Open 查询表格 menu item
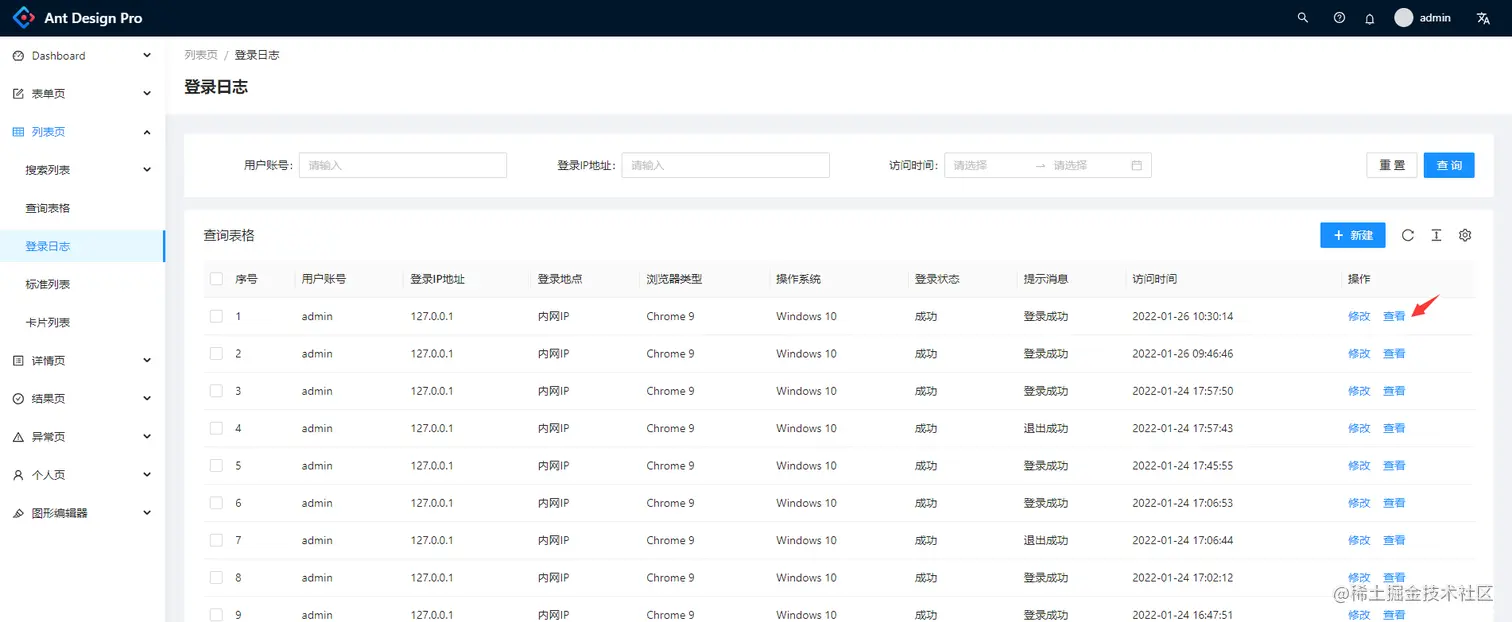The height and width of the screenshot is (622, 1512). [x=82, y=208]
